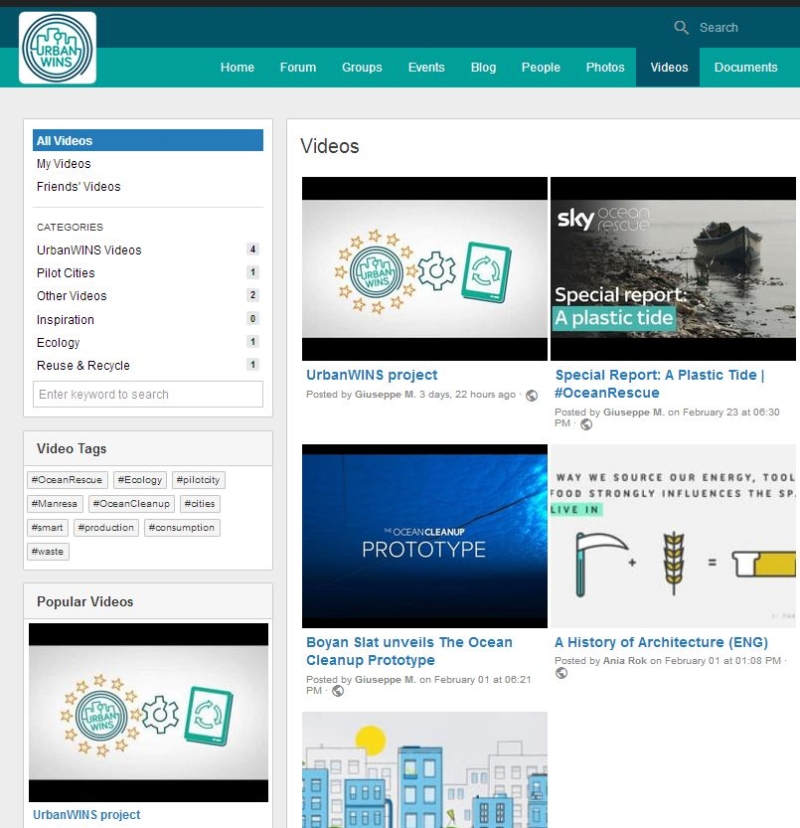Select the #OceanCleanup tag

point(132,504)
